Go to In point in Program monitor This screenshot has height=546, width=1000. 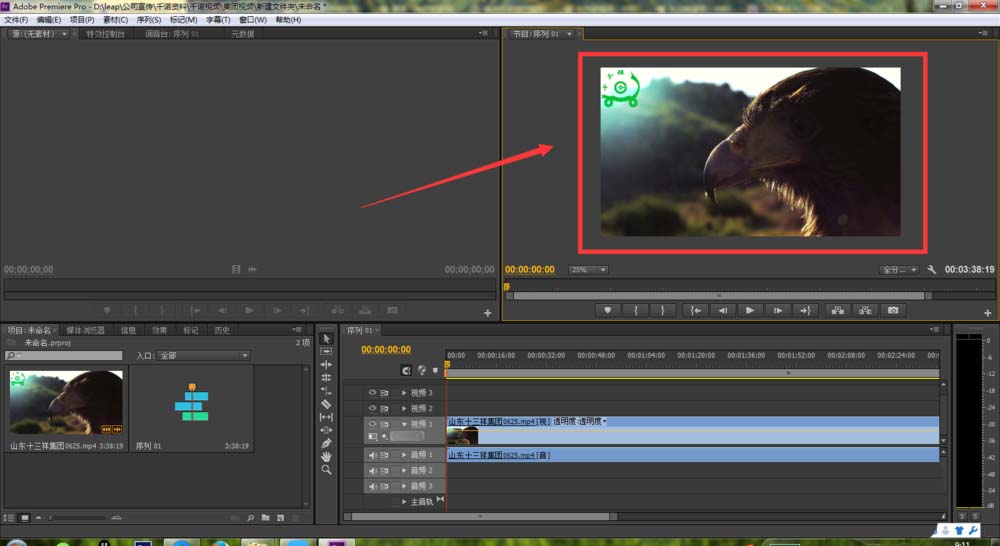click(695, 311)
